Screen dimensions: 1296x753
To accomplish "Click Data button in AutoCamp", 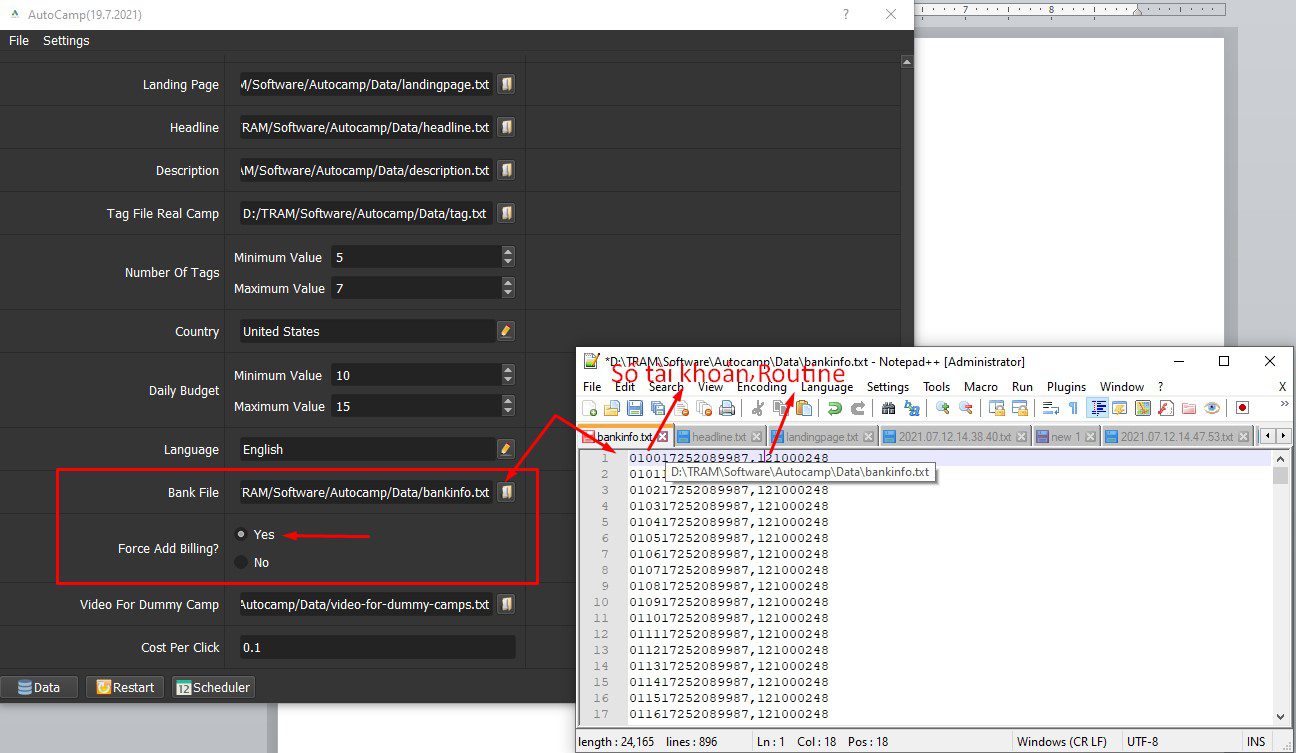I will point(38,687).
